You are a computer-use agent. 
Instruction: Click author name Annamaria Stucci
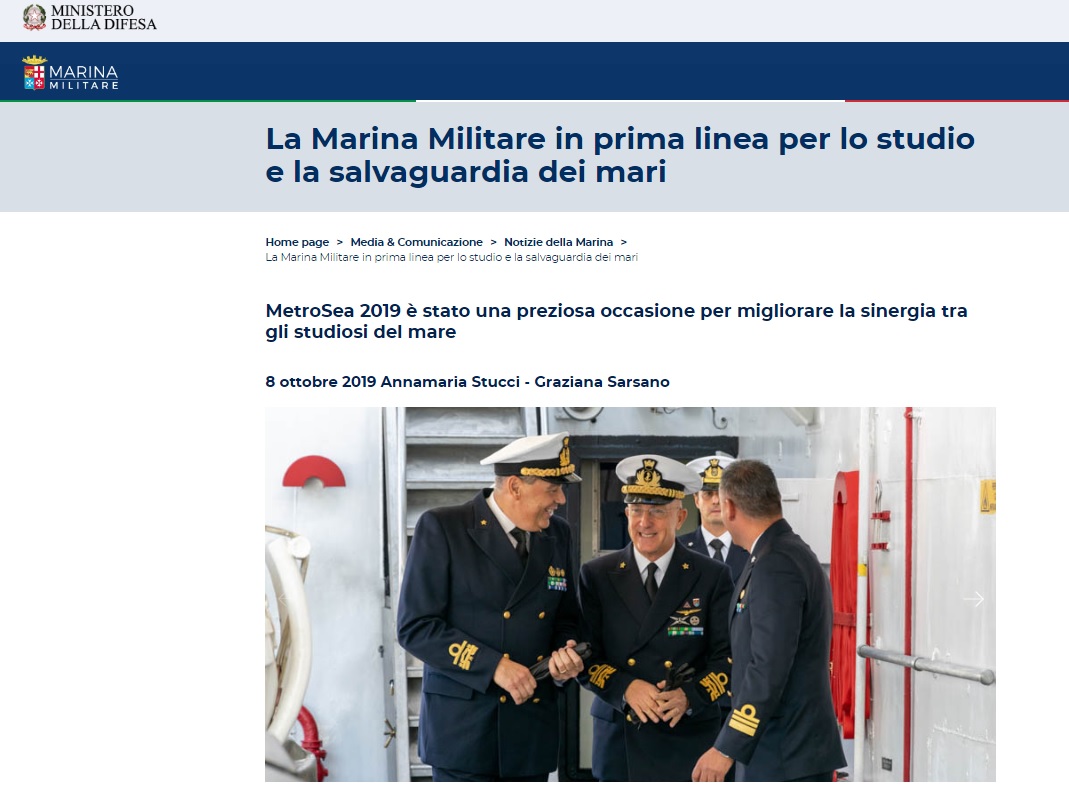pyautogui.click(x=450, y=382)
